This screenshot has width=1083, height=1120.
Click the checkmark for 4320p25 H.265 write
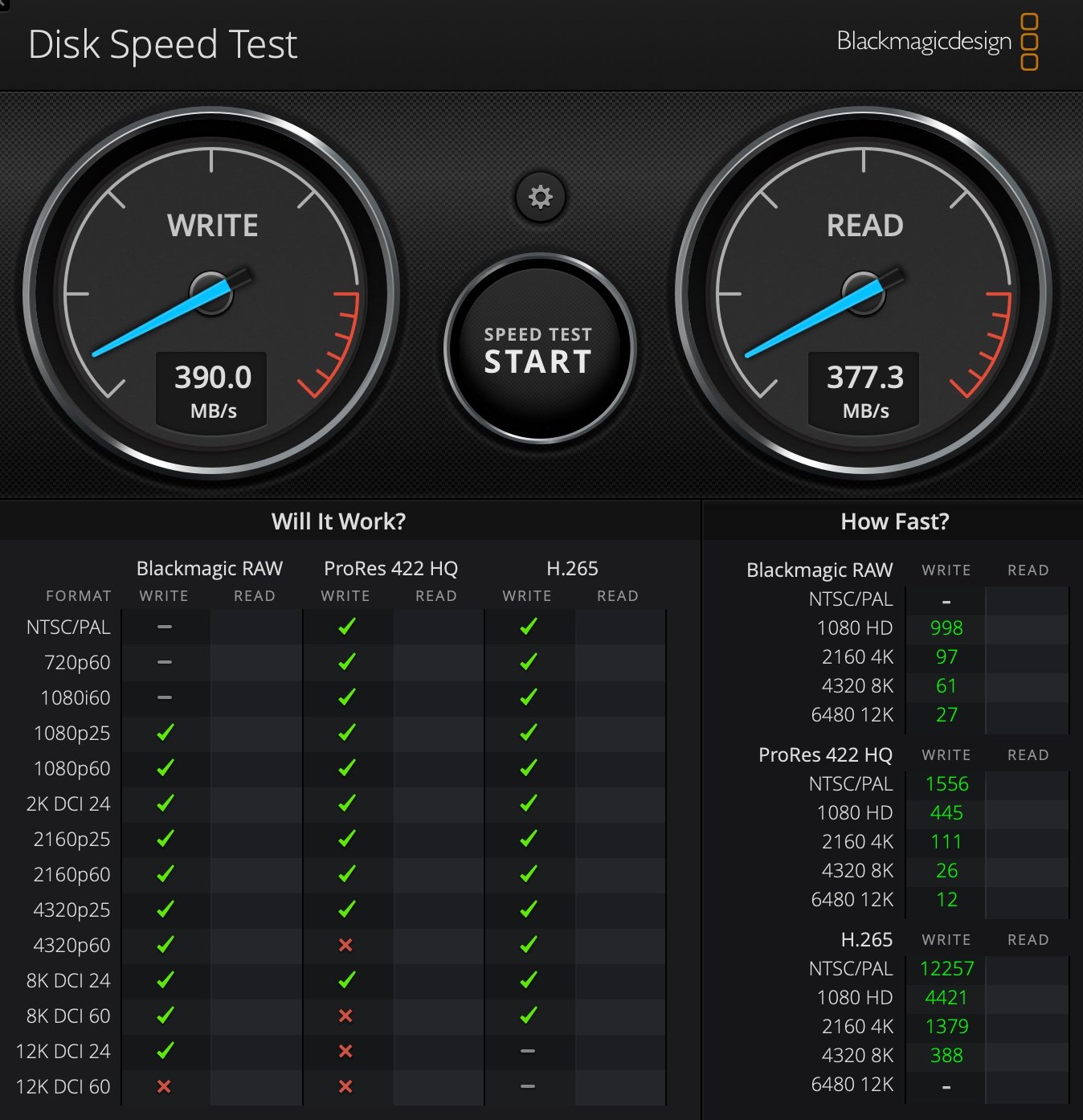click(528, 909)
